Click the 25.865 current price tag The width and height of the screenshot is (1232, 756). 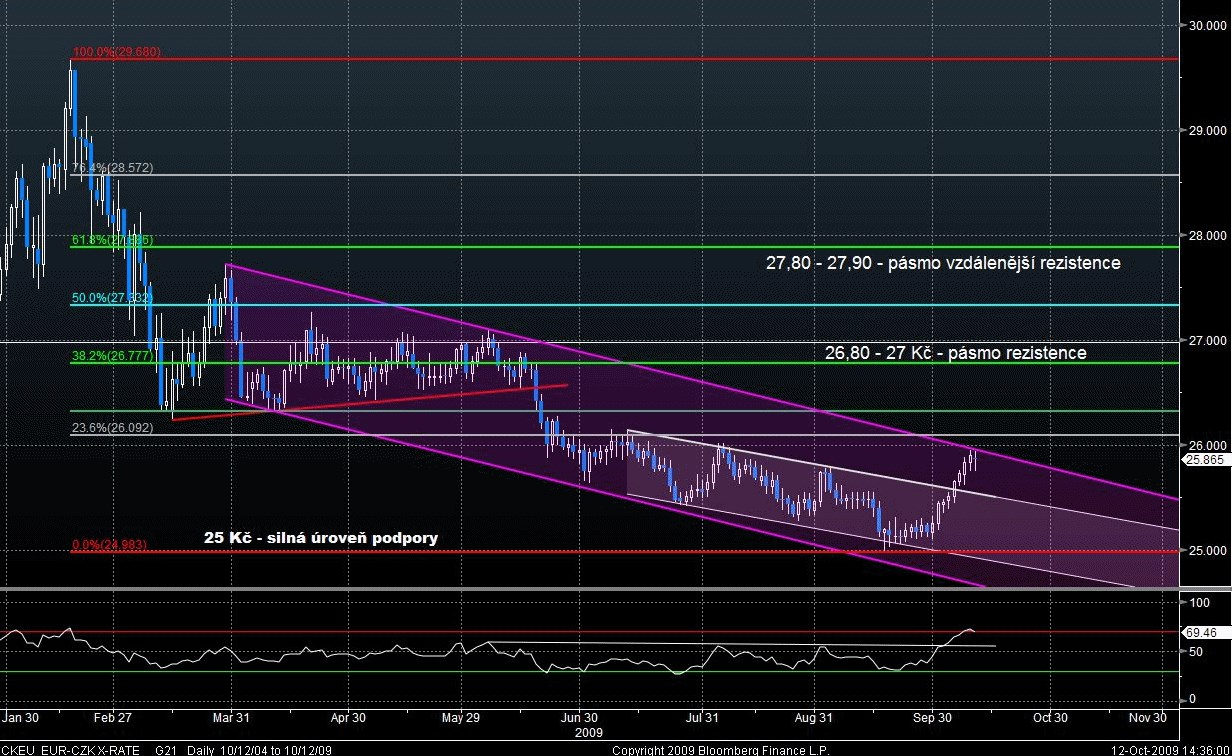tap(1203, 460)
